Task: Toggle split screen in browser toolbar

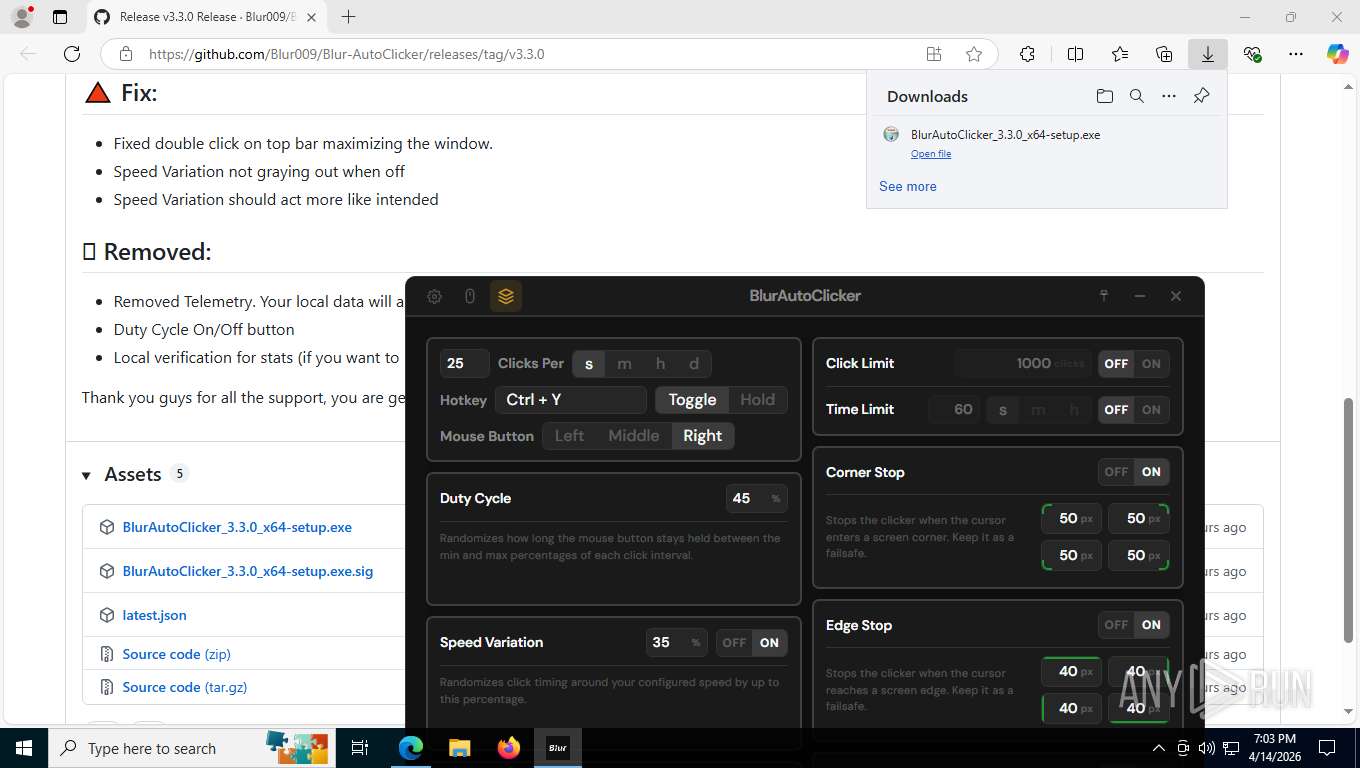Action: [x=1075, y=54]
